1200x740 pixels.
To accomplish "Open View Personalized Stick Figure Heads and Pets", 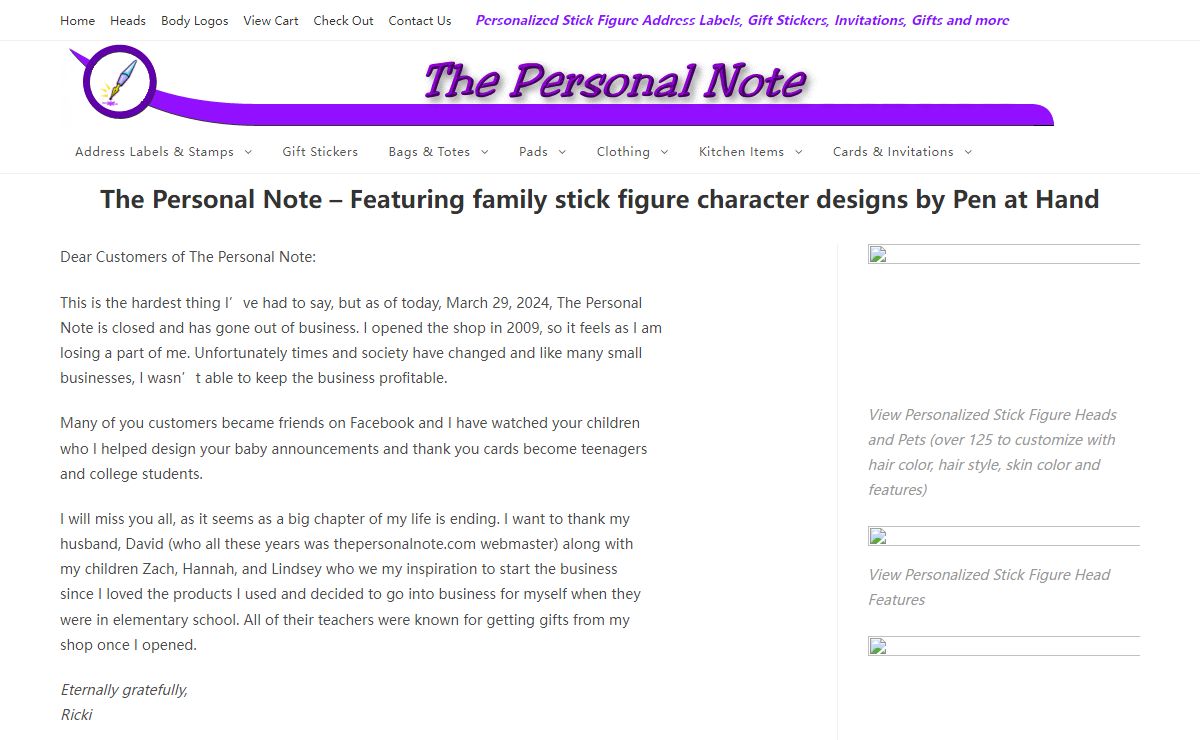I will [992, 452].
